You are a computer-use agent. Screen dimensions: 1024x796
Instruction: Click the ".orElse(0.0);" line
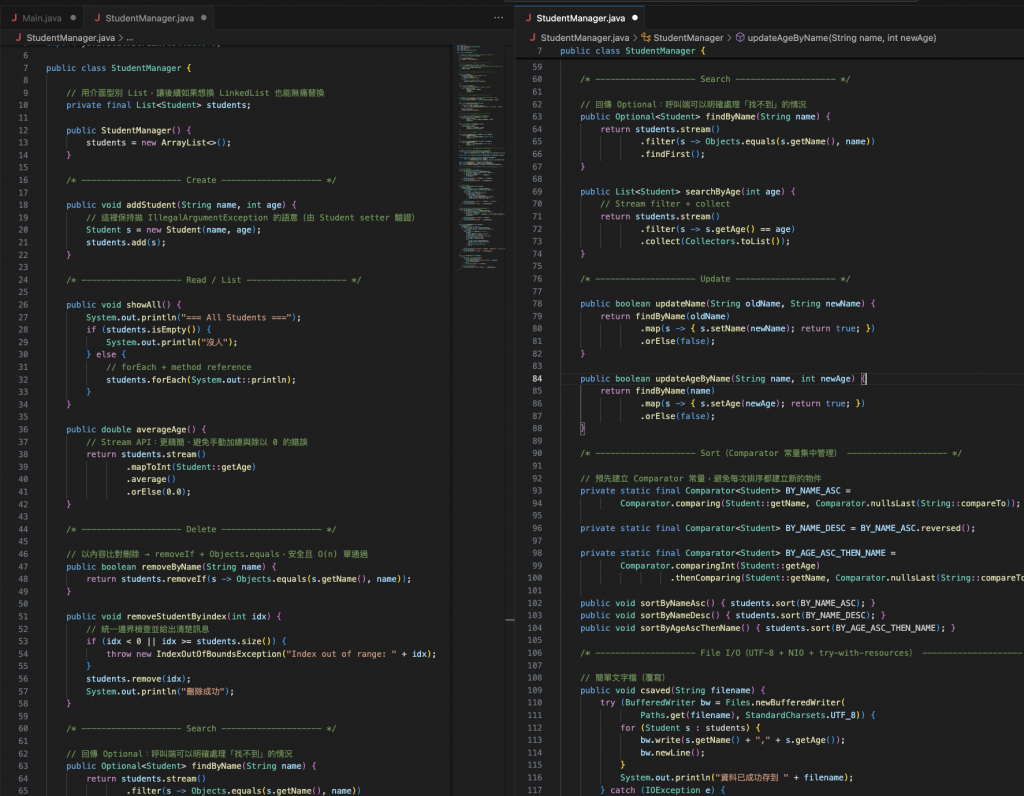(158, 492)
